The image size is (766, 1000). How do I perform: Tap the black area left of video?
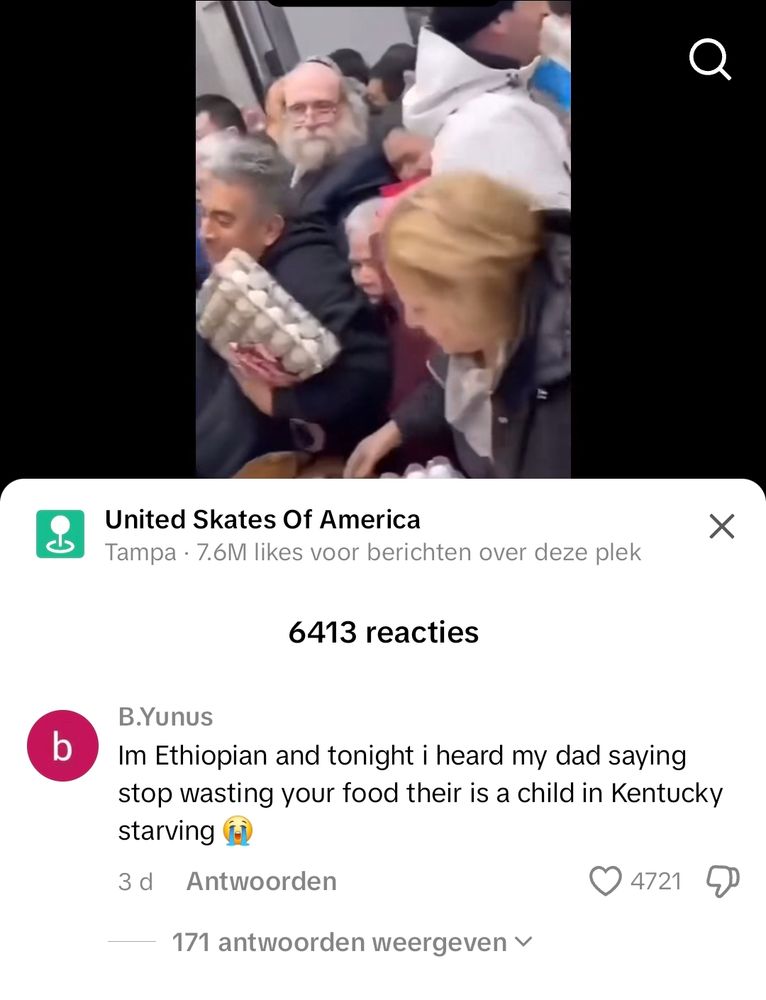(x=98, y=239)
